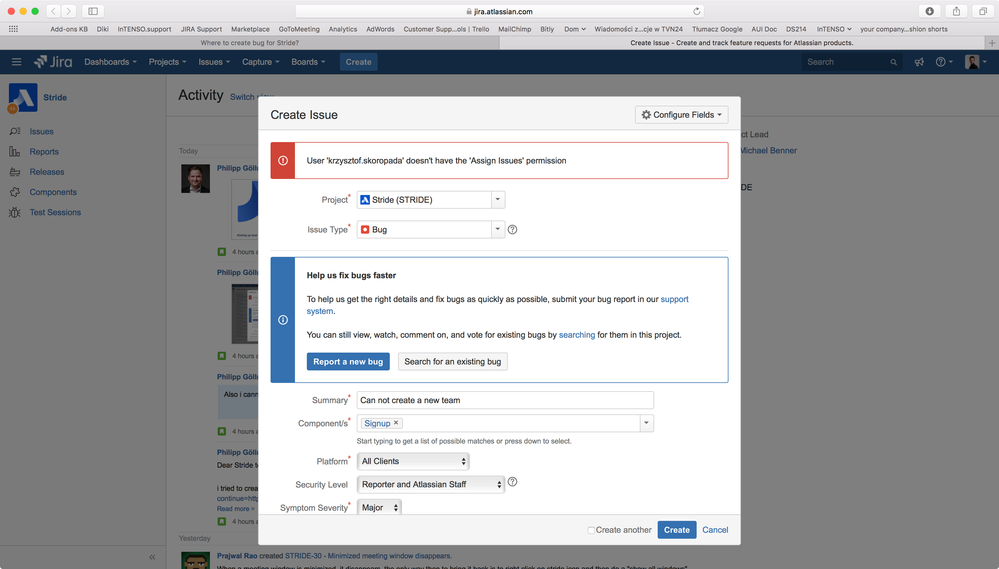Open the Boards menu

(308, 62)
